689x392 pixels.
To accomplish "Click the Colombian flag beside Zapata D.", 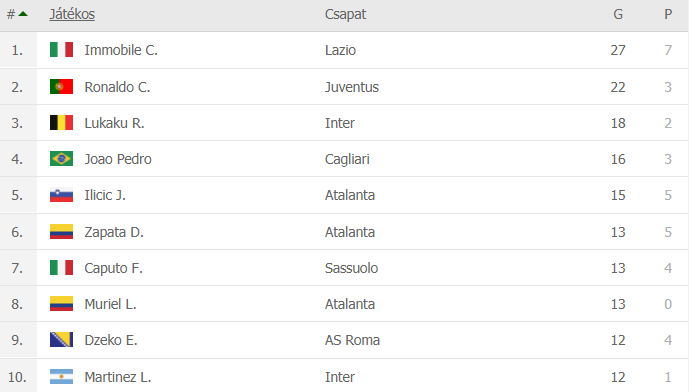I will click(62, 232).
